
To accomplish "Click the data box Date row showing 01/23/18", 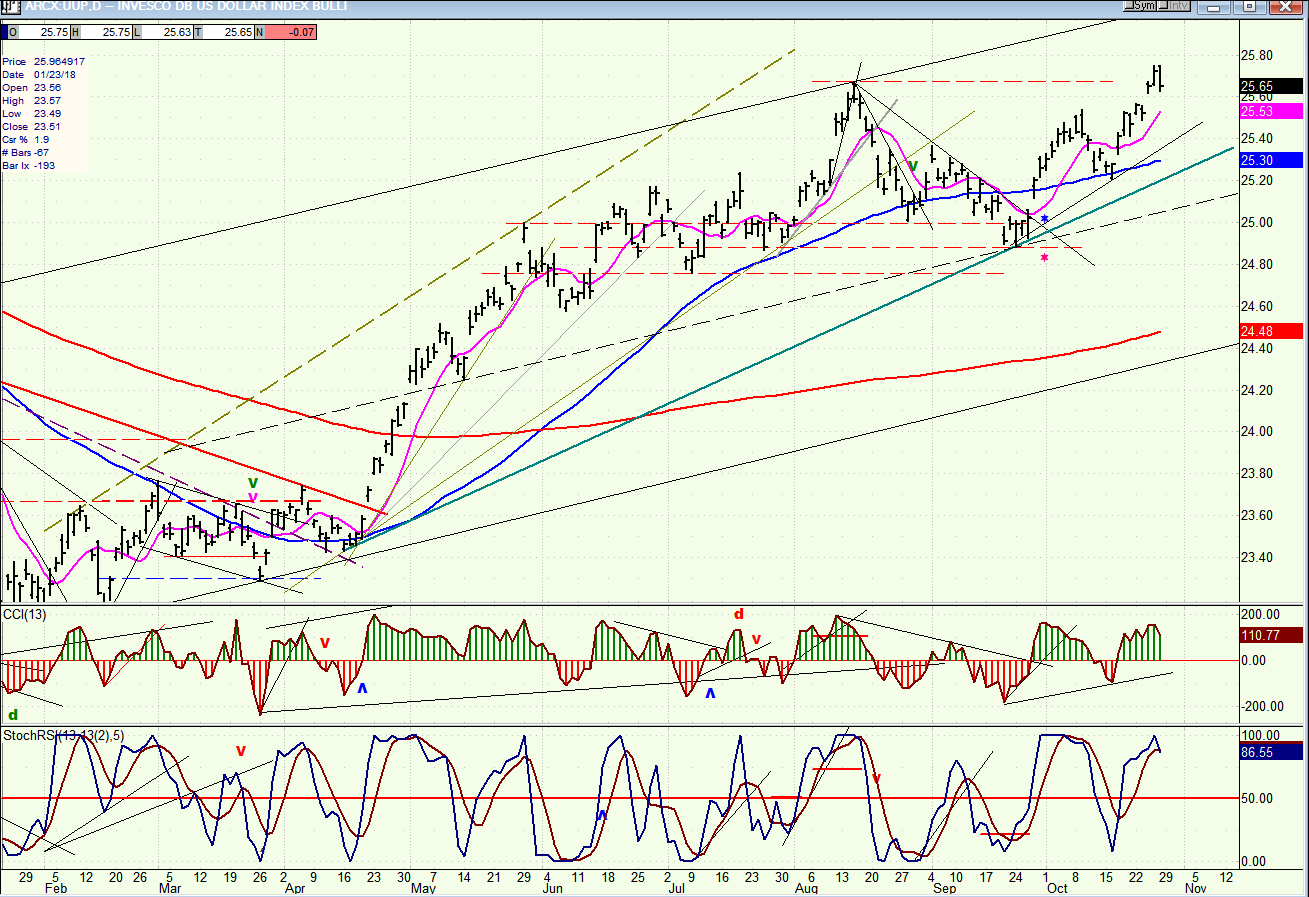I will 43,75.
